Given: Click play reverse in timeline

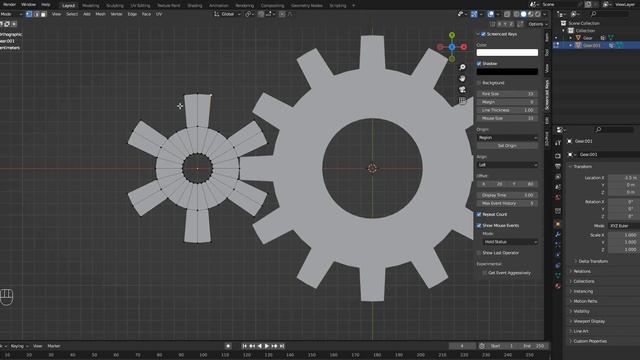Looking at the screenshot, I should pos(260,346).
